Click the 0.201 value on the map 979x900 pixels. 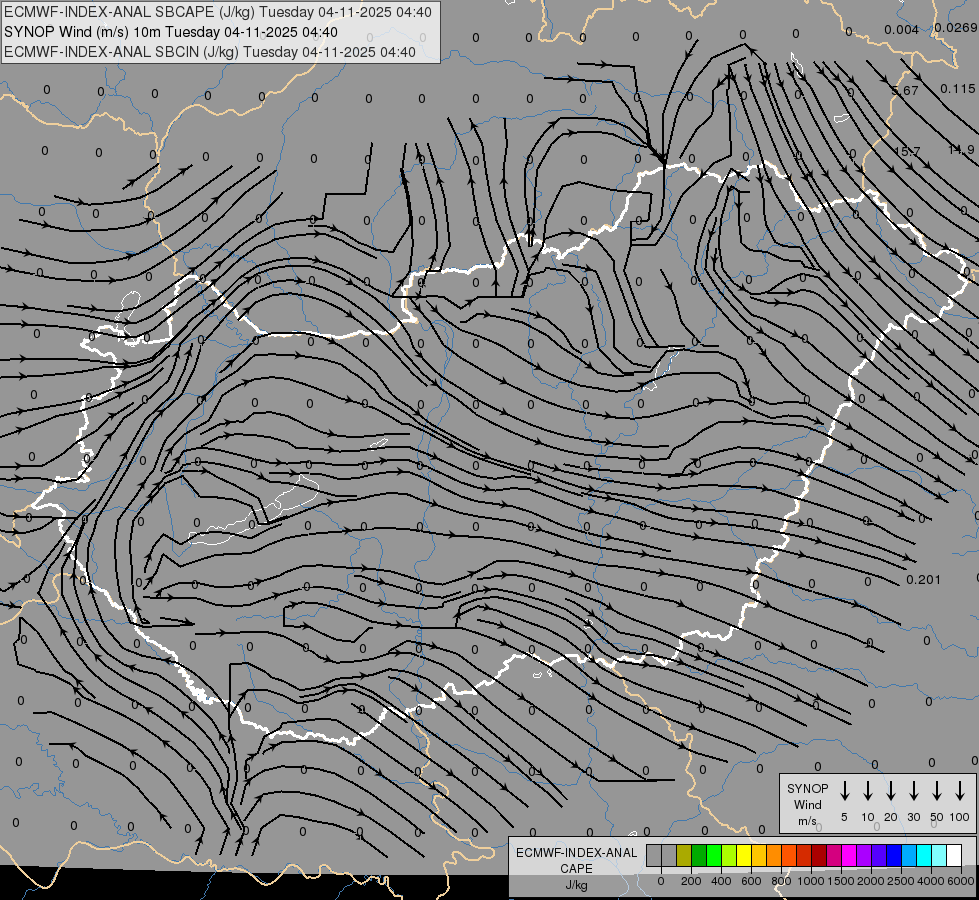click(x=923, y=580)
